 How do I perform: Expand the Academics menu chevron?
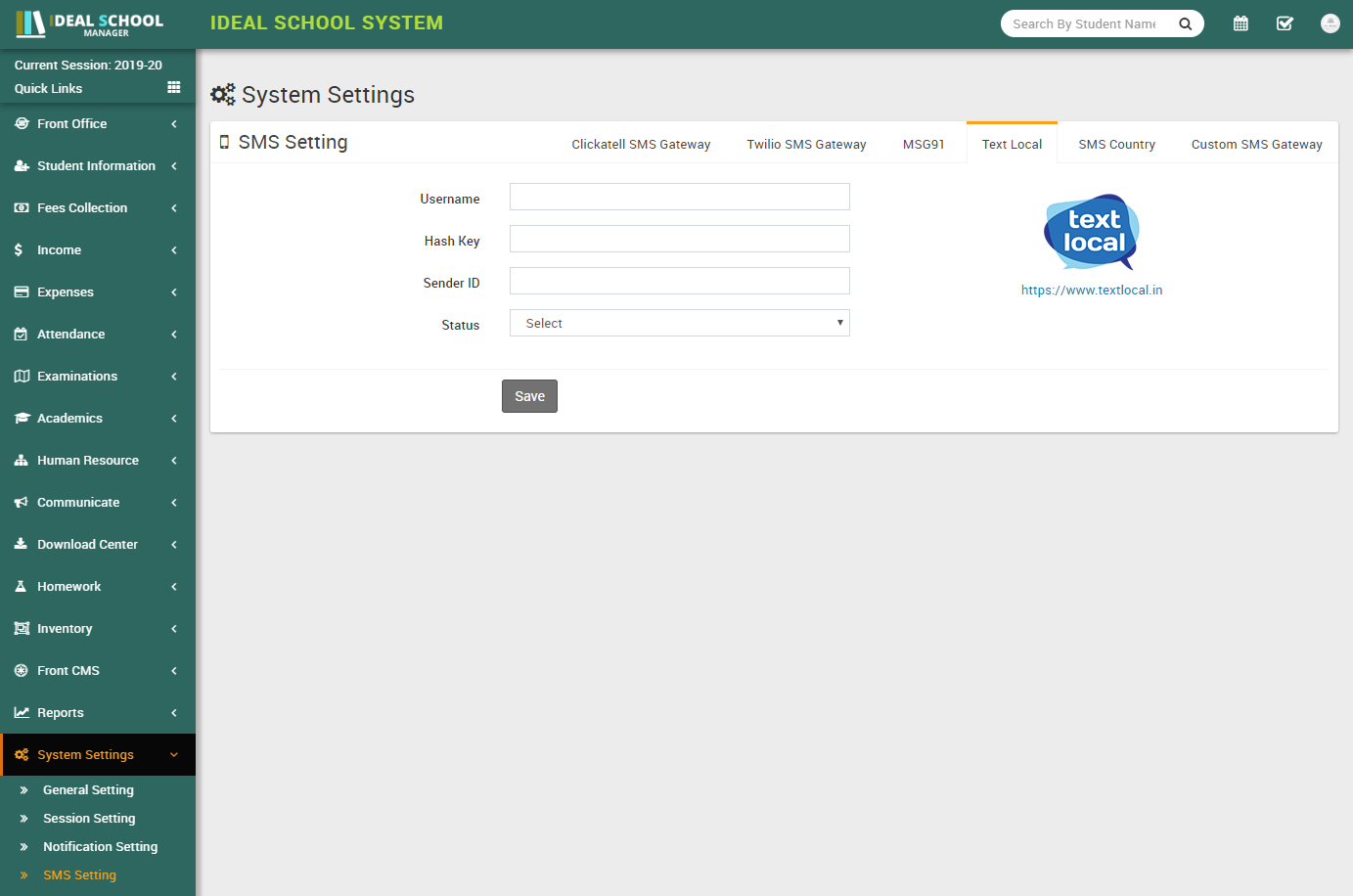point(174,418)
